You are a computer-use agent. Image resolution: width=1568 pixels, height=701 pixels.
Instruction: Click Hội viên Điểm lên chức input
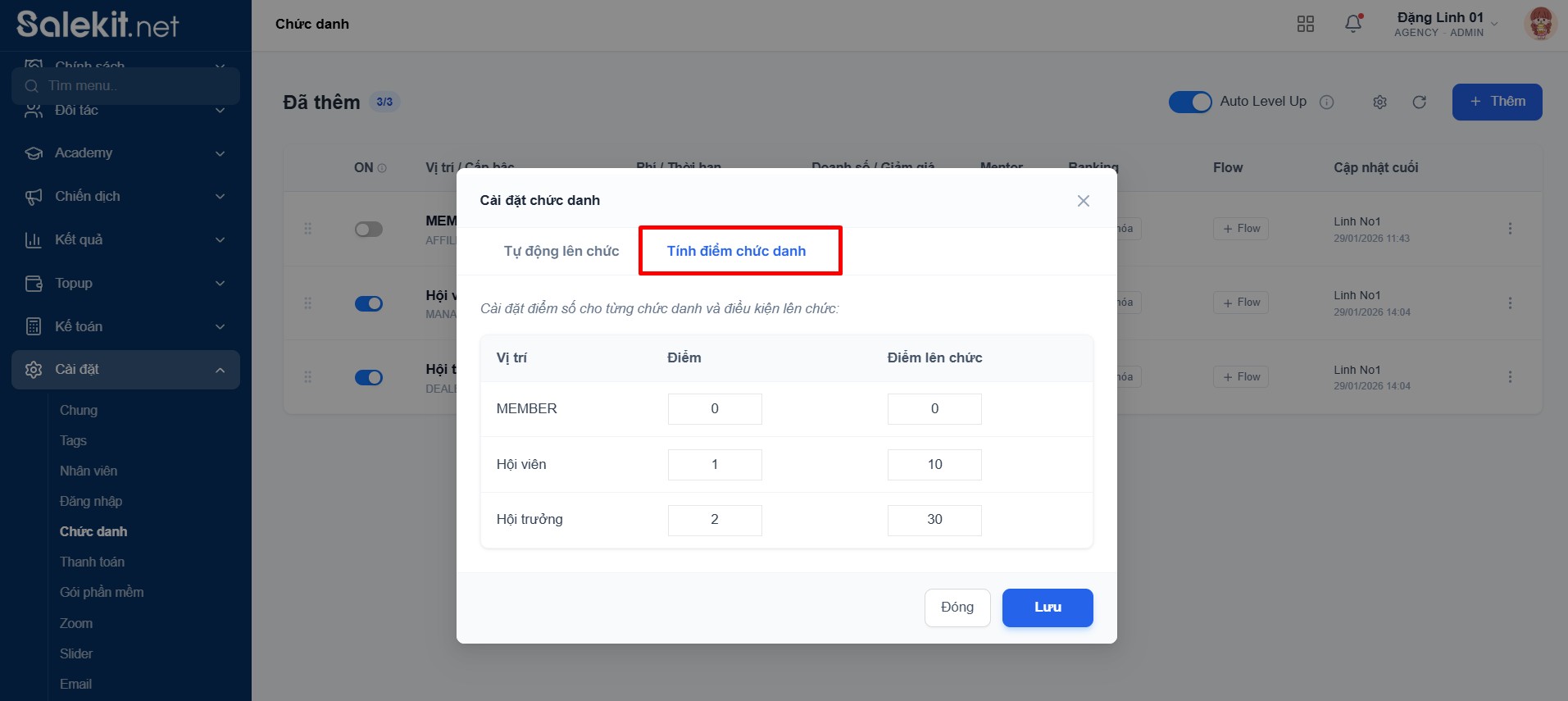click(x=934, y=465)
